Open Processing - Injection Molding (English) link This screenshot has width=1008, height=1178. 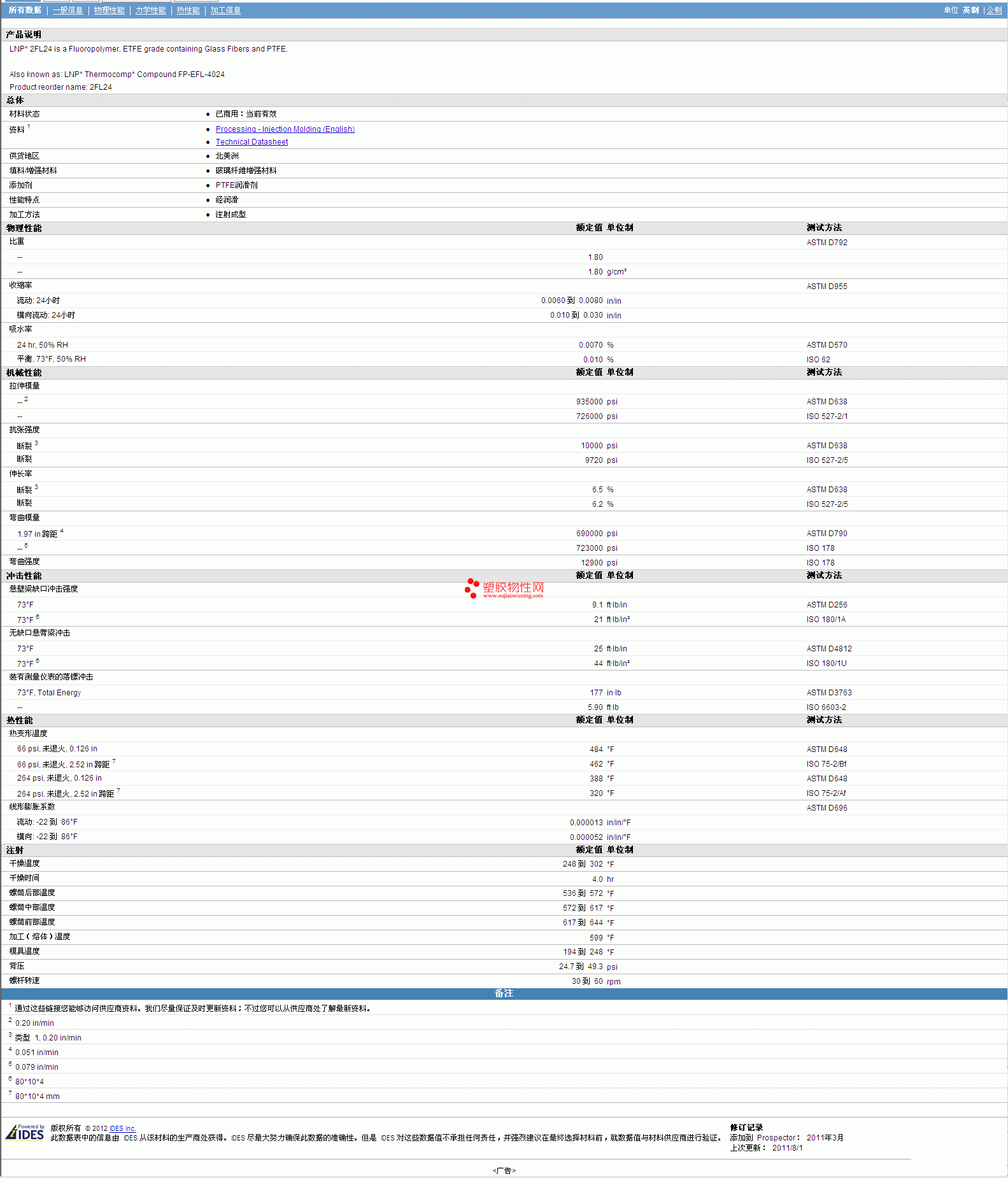pyautogui.click(x=285, y=129)
